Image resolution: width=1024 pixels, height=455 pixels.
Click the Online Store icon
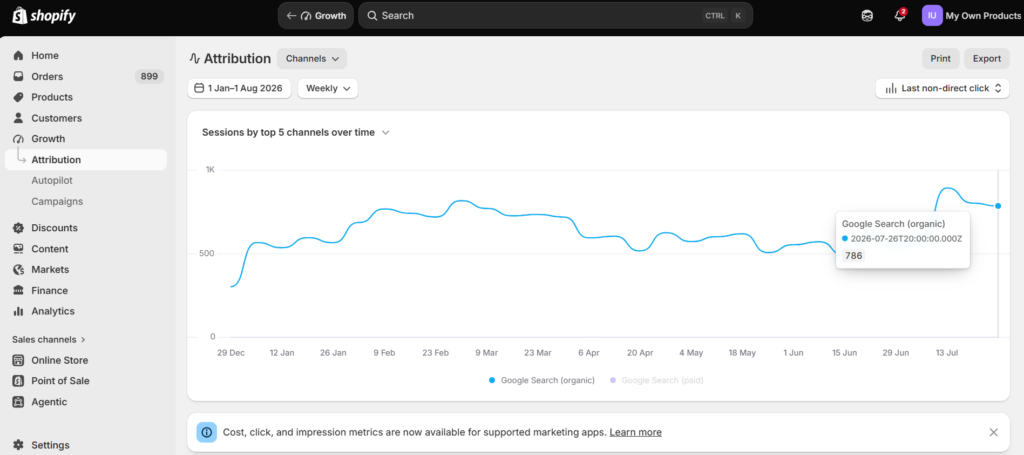point(18,360)
